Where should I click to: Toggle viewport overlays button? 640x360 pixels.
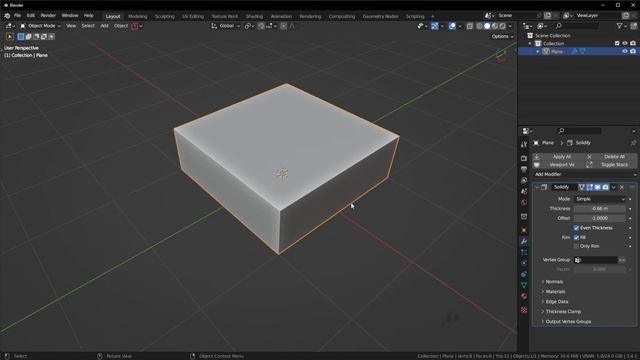(x=452, y=26)
